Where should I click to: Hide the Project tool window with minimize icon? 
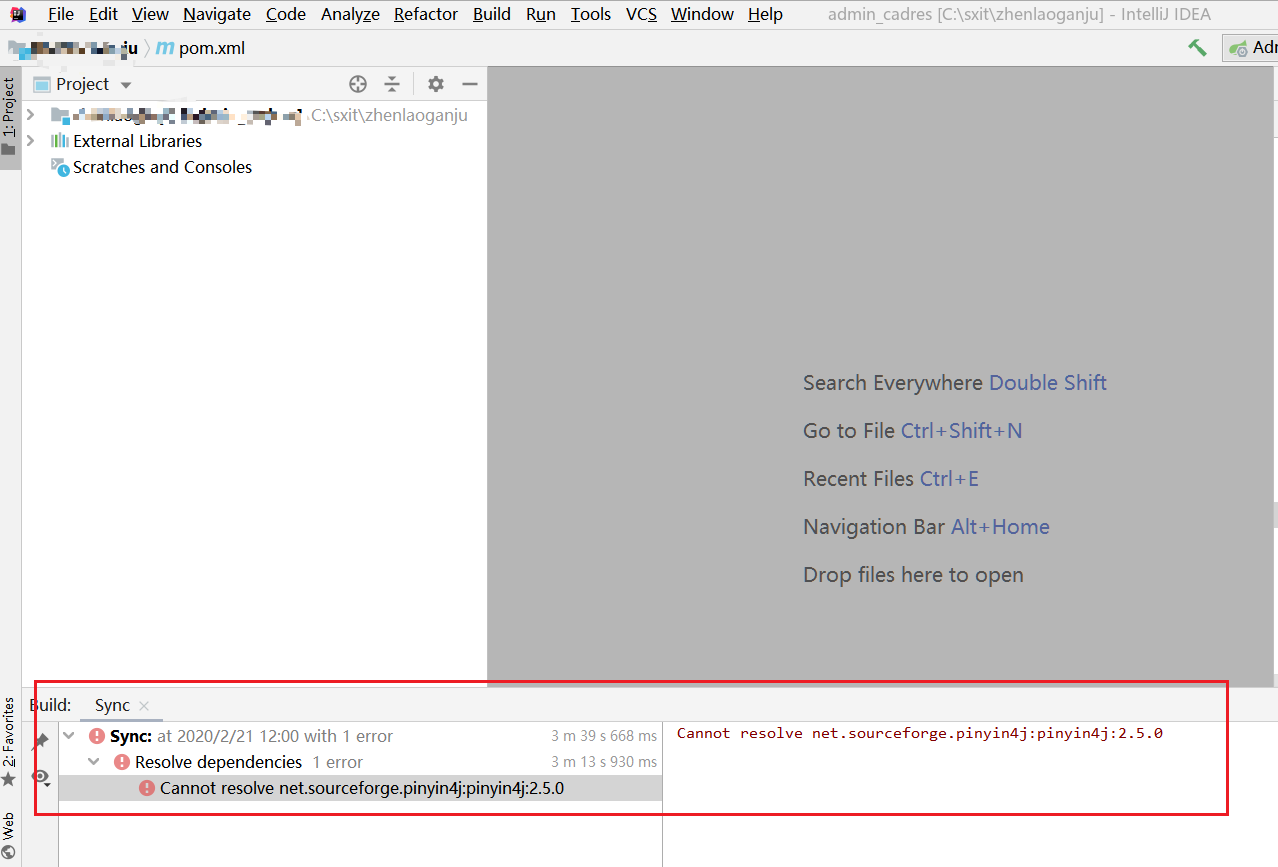tap(470, 84)
